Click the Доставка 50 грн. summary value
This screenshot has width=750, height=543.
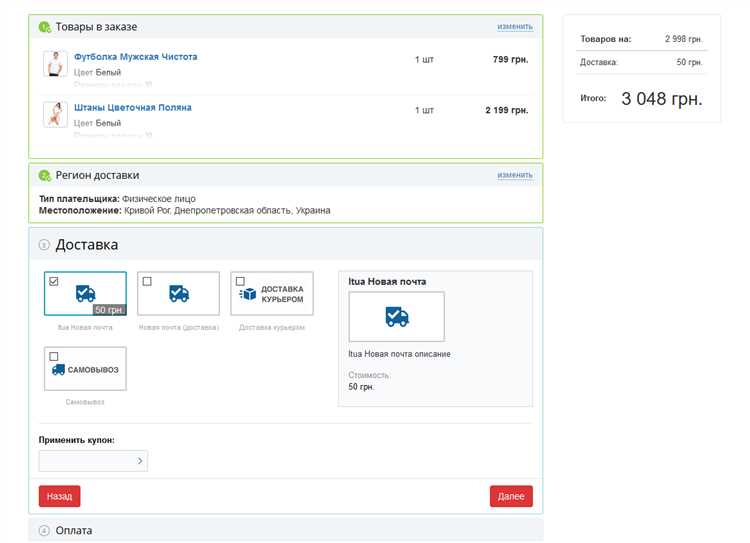689,62
